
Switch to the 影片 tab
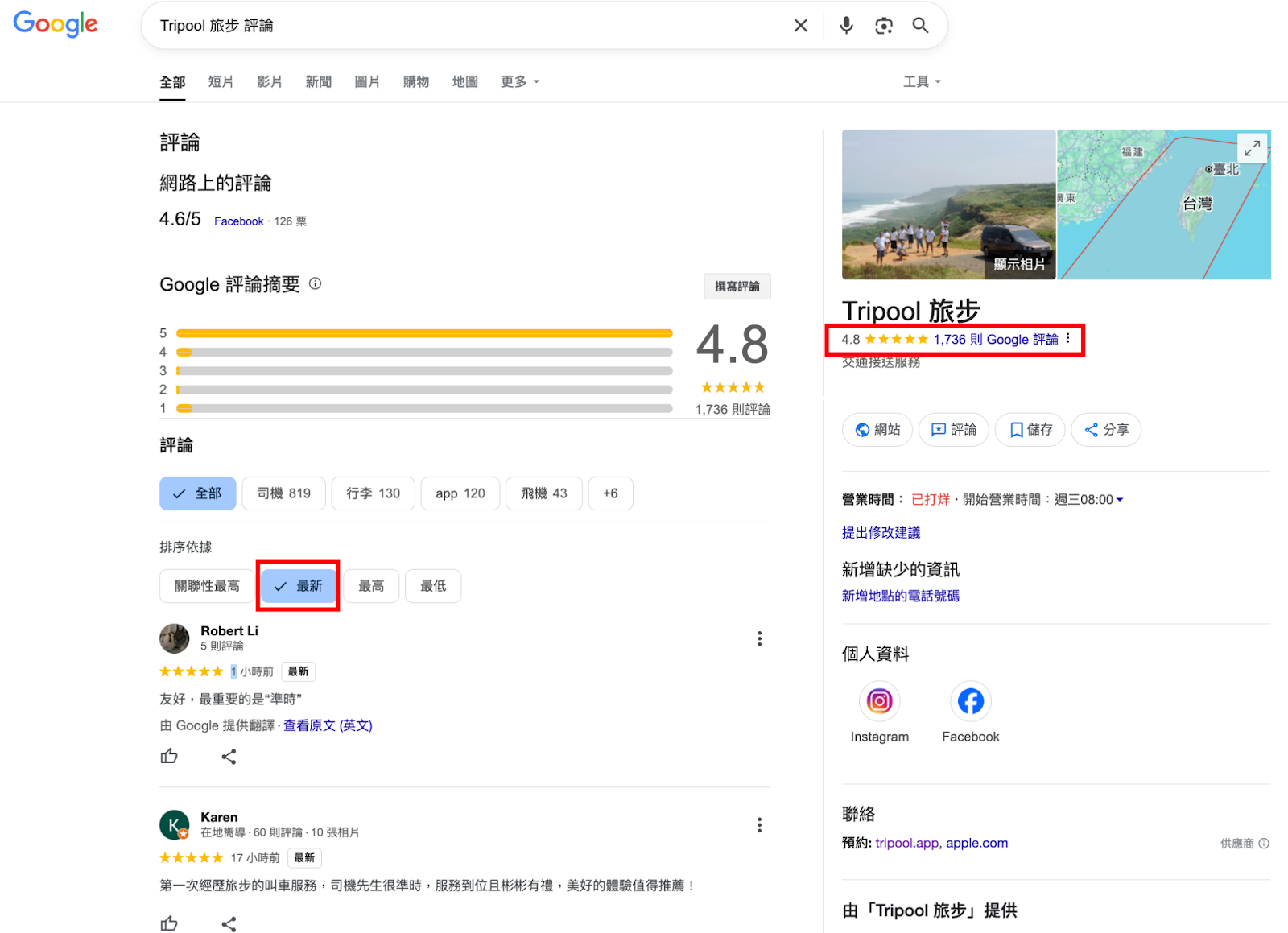tap(270, 81)
